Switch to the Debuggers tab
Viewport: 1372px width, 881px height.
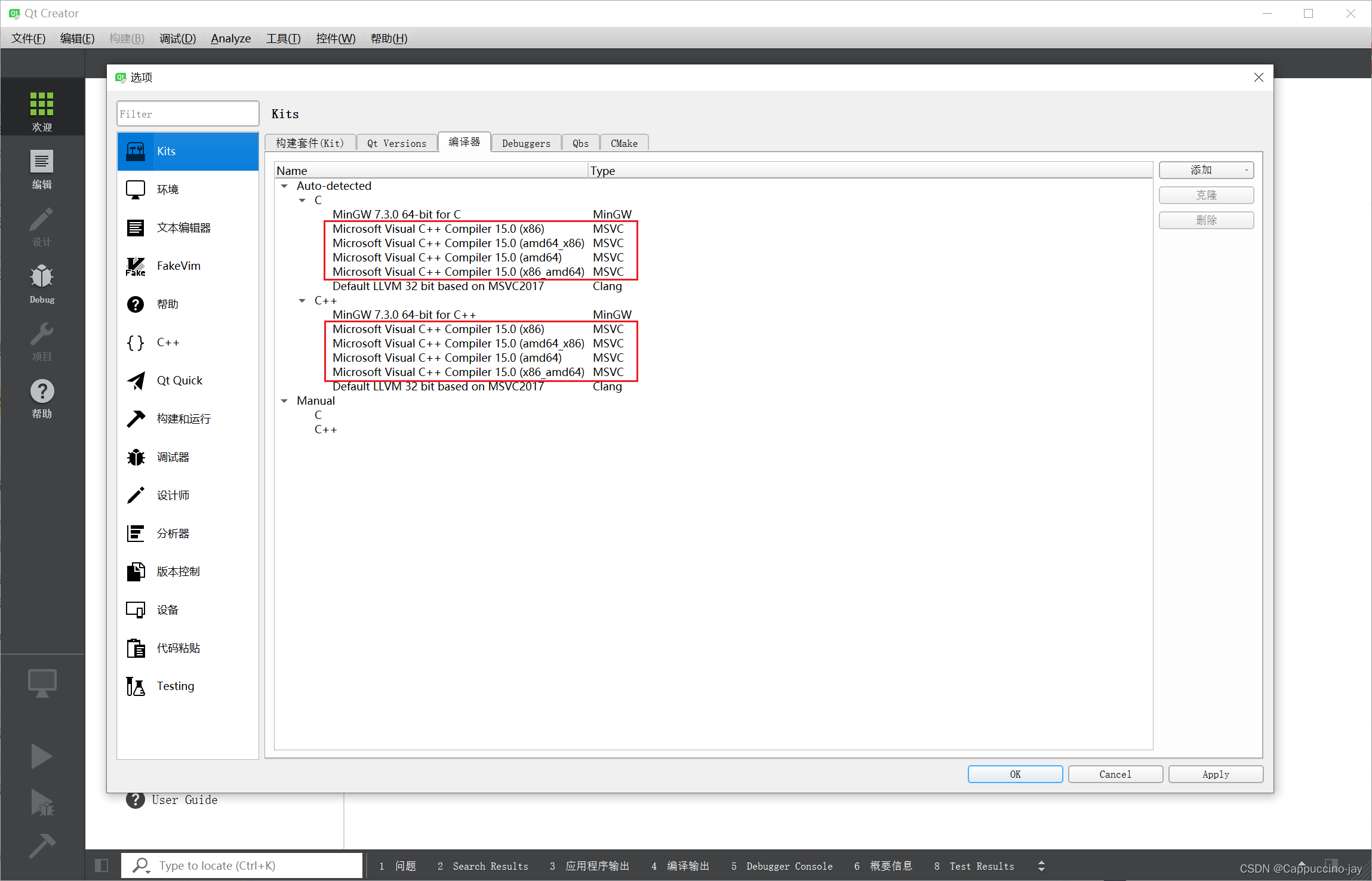coord(525,143)
